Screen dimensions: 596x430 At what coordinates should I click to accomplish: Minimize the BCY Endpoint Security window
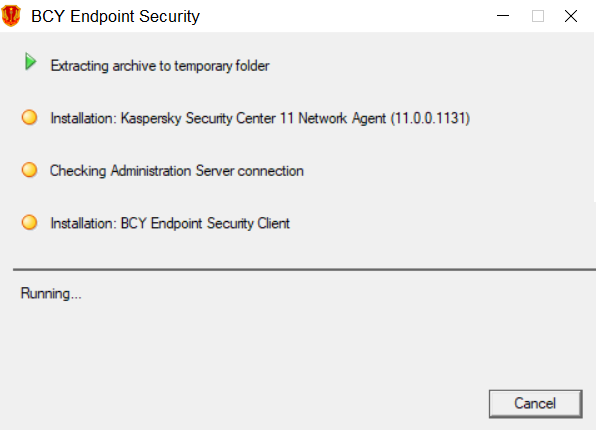[x=503, y=16]
